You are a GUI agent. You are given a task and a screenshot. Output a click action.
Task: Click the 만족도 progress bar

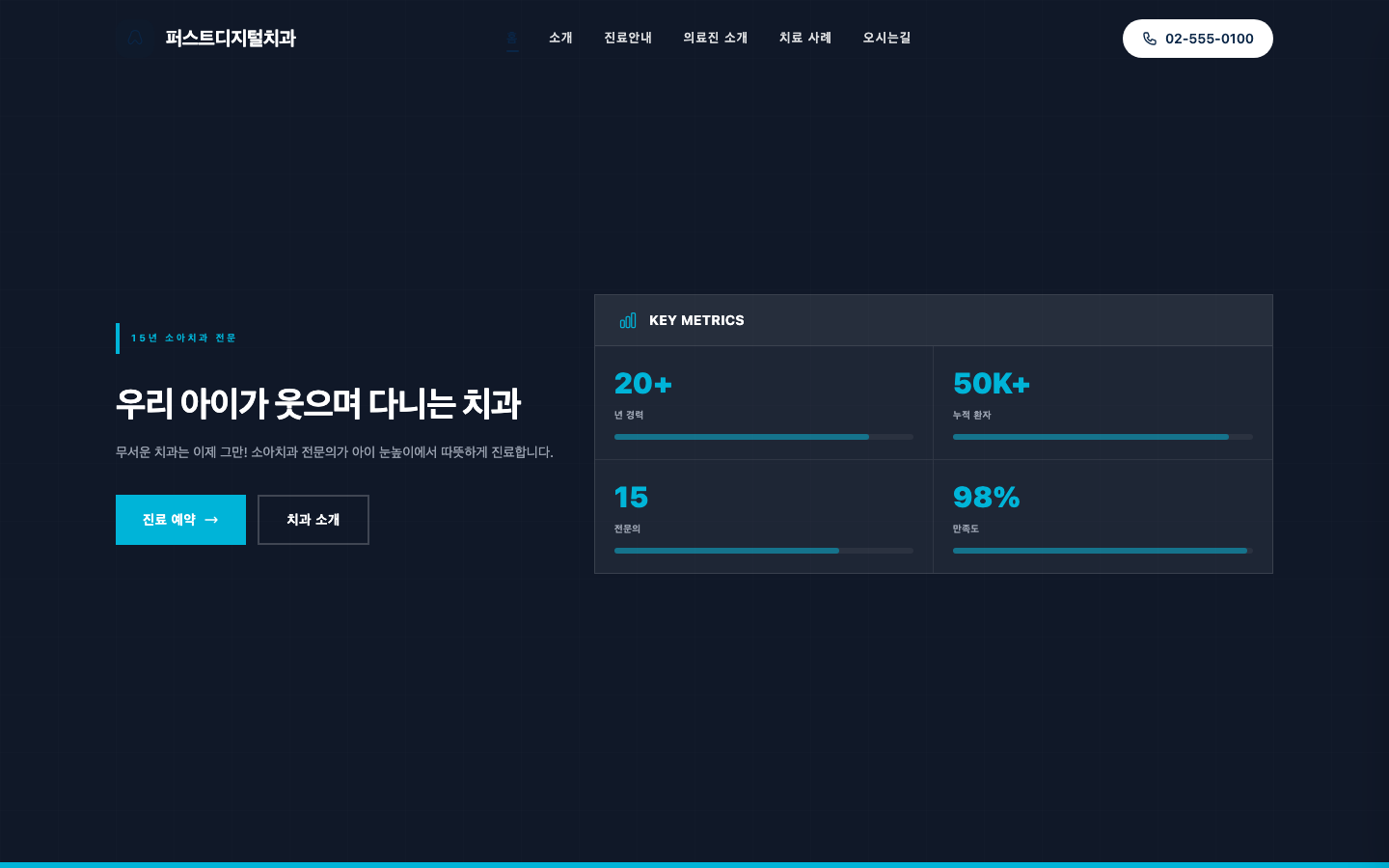pyautogui.click(x=1100, y=551)
